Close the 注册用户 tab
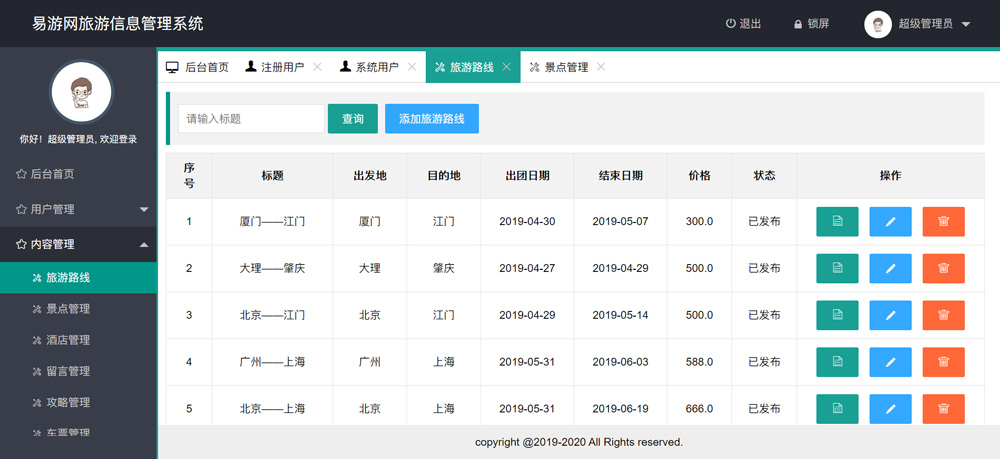 coord(317,67)
